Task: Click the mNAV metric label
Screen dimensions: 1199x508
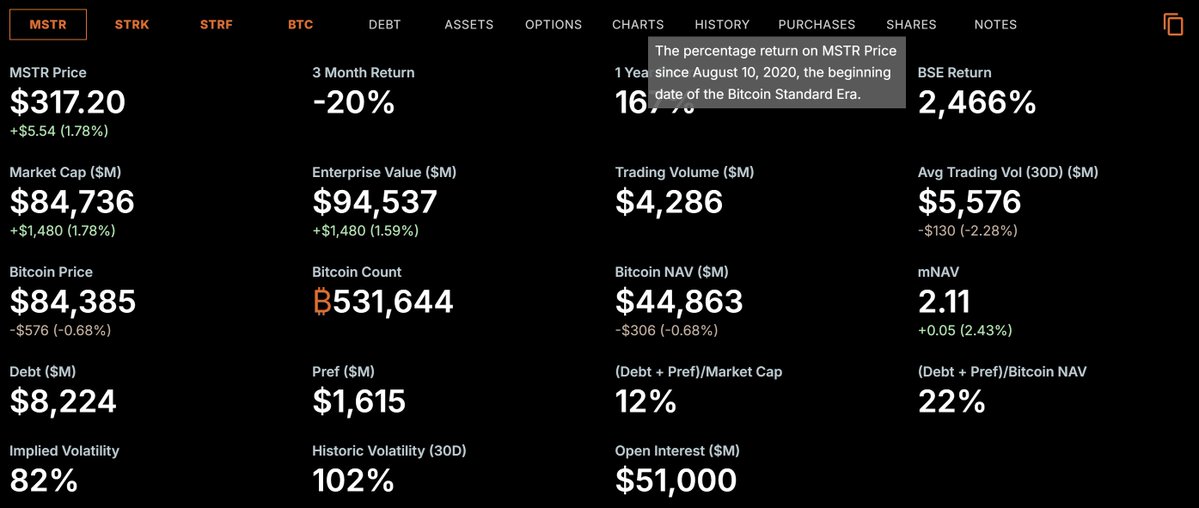Action: pyautogui.click(x=938, y=272)
